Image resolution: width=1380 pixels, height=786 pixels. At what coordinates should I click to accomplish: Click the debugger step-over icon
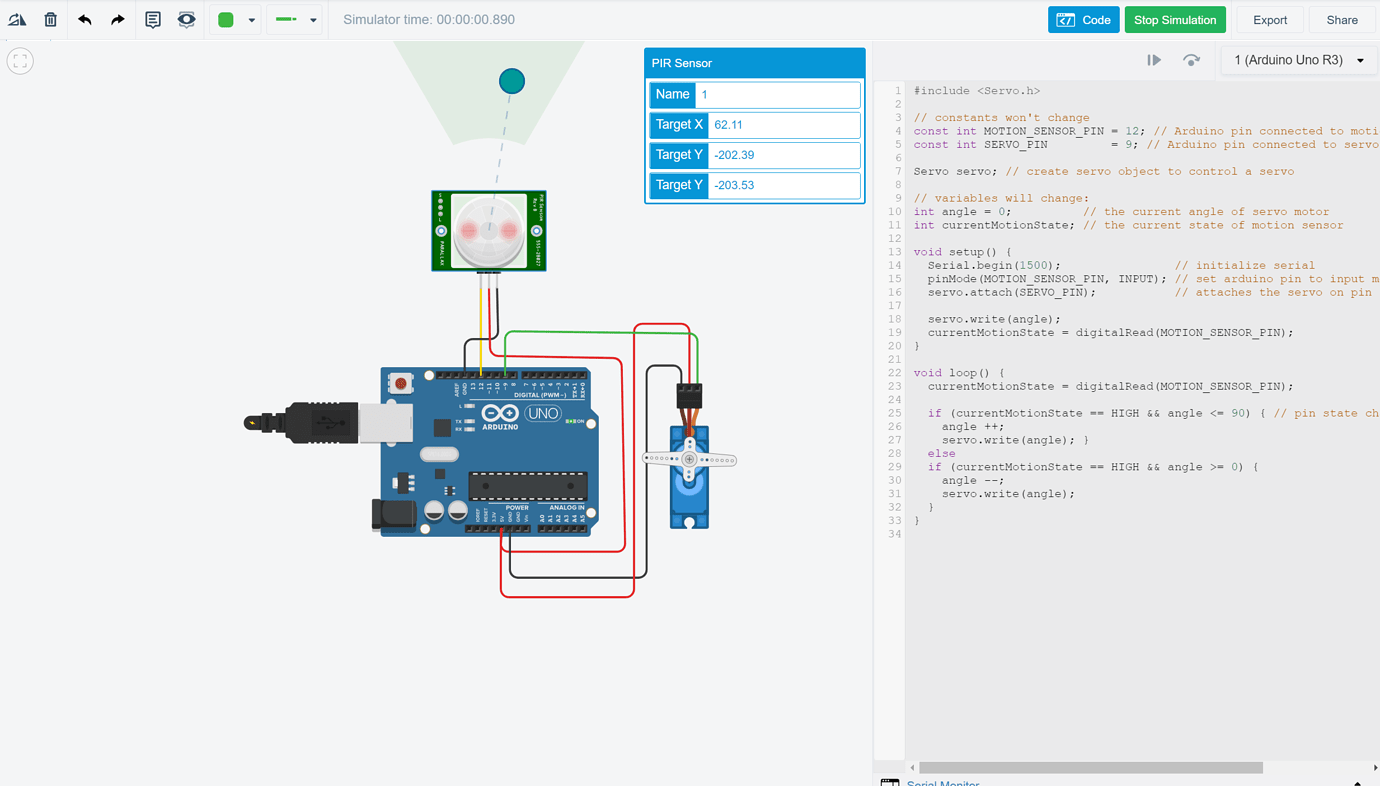point(1191,60)
